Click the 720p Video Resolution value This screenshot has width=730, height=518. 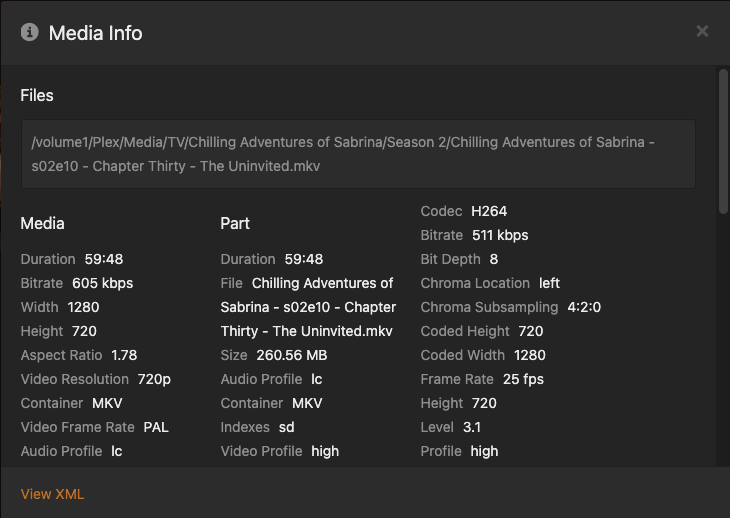pos(154,379)
